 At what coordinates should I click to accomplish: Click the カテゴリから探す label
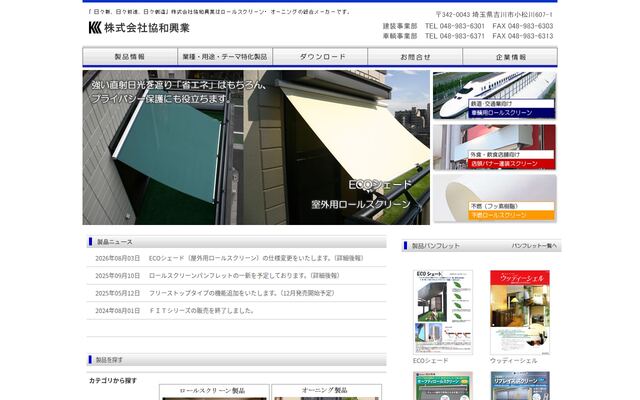tap(113, 380)
